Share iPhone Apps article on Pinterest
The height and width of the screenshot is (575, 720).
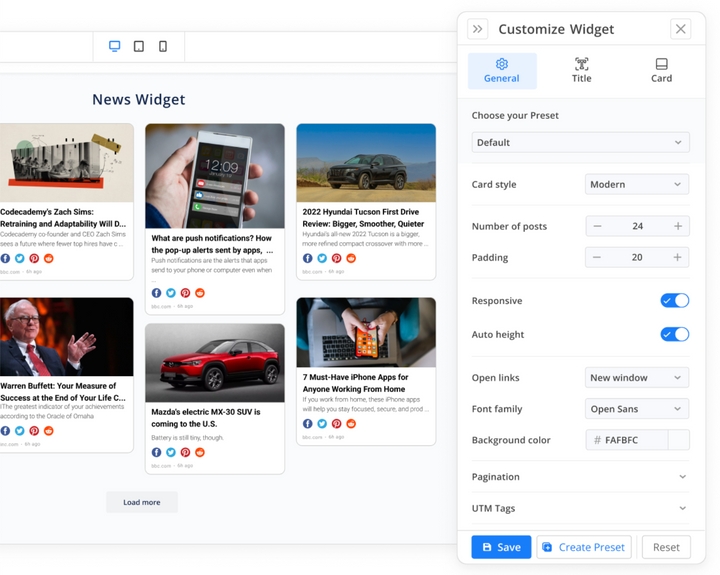click(x=337, y=423)
